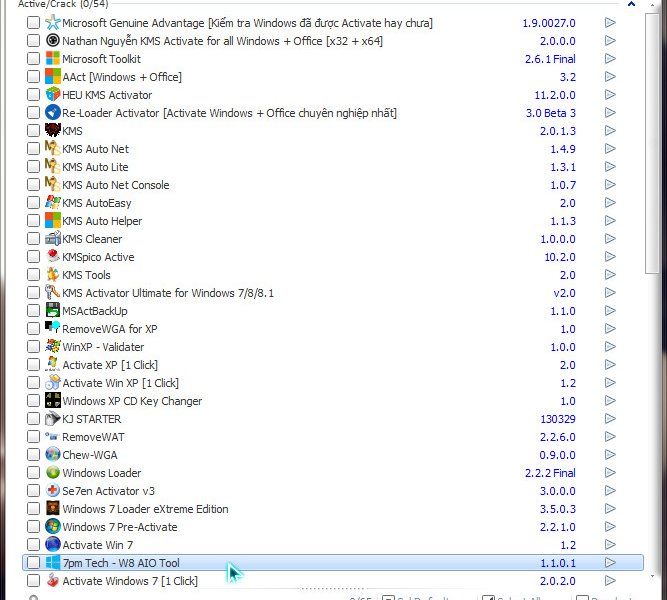Click the scrollbar down arrow
Screen dimensions: 667x600
(x=652, y=577)
